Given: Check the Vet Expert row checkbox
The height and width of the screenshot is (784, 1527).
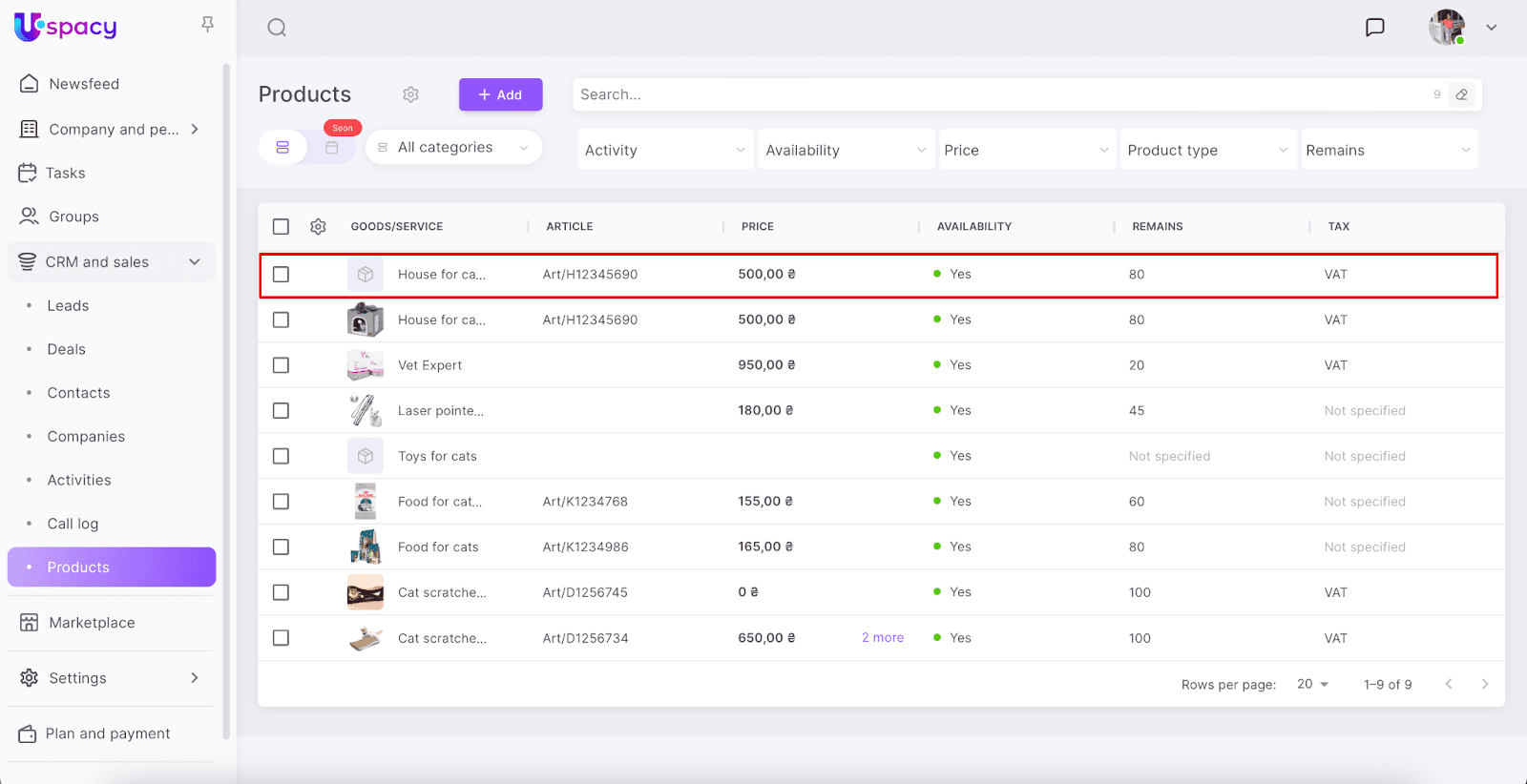Looking at the screenshot, I should click(281, 365).
